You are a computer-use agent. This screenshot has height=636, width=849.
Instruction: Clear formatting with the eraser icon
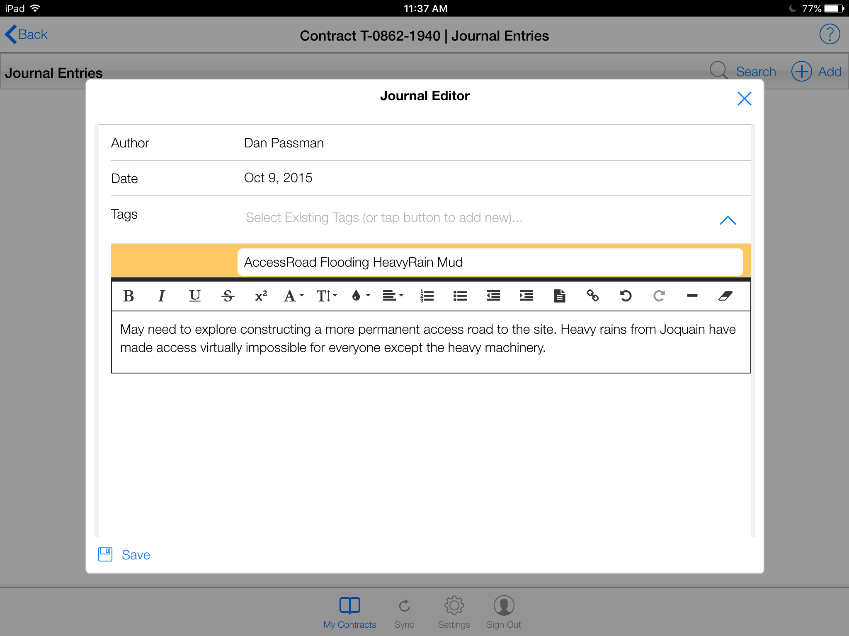[726, 296]
